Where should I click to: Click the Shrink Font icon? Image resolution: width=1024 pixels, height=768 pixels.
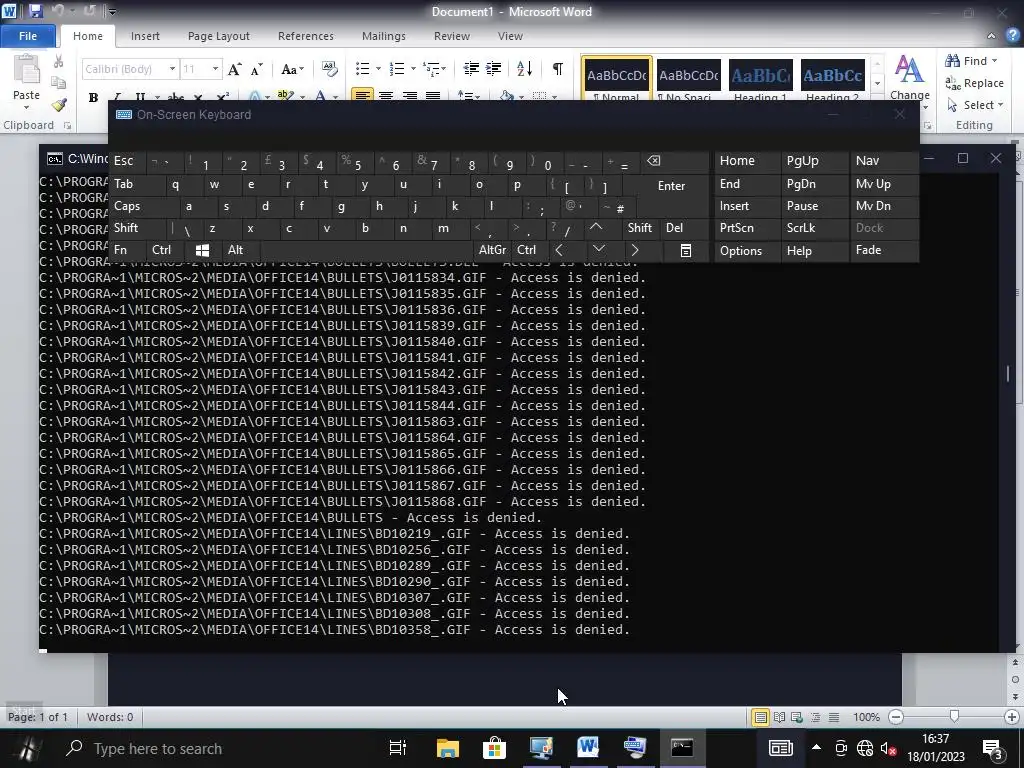tap(257, 69)
